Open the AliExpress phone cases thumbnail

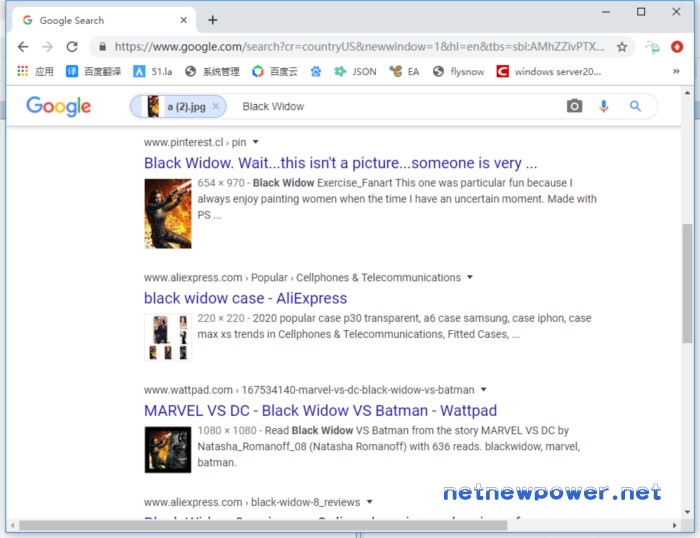click(168, 337)
